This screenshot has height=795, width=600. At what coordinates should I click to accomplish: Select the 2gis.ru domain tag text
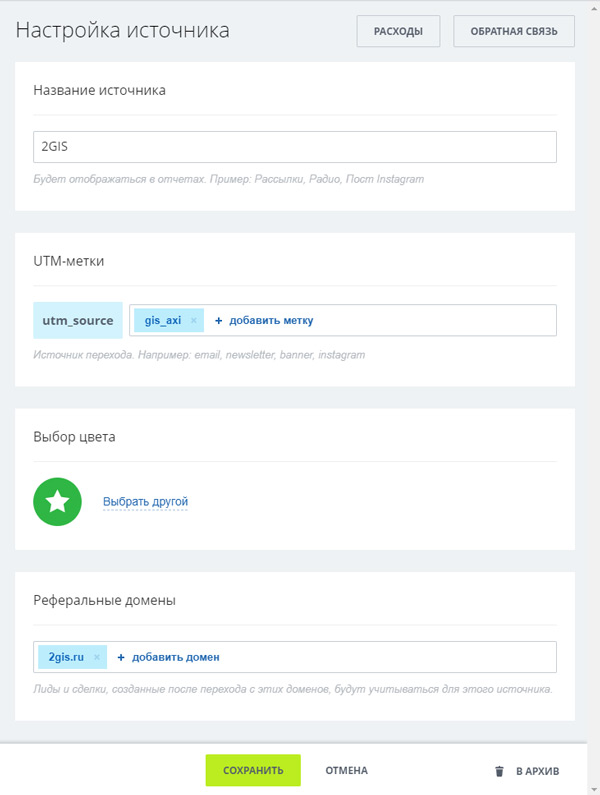(66, 657)
